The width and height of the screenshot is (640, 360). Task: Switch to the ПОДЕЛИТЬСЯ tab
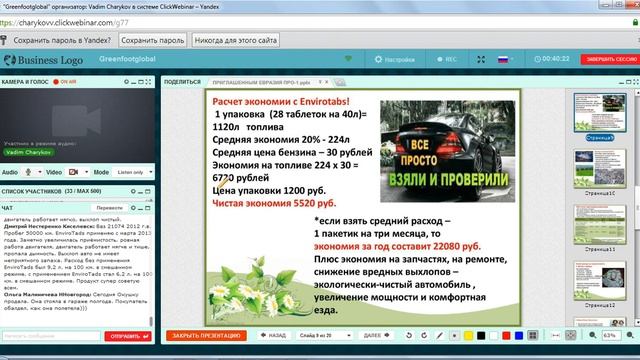click(x=182, y=82)
